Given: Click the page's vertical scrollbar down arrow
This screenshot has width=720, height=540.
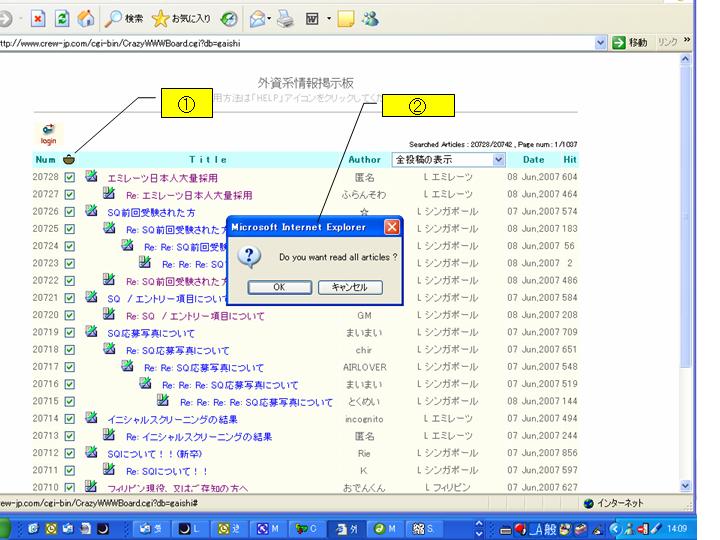Looking at the screenshot, I should coord(686,485).
